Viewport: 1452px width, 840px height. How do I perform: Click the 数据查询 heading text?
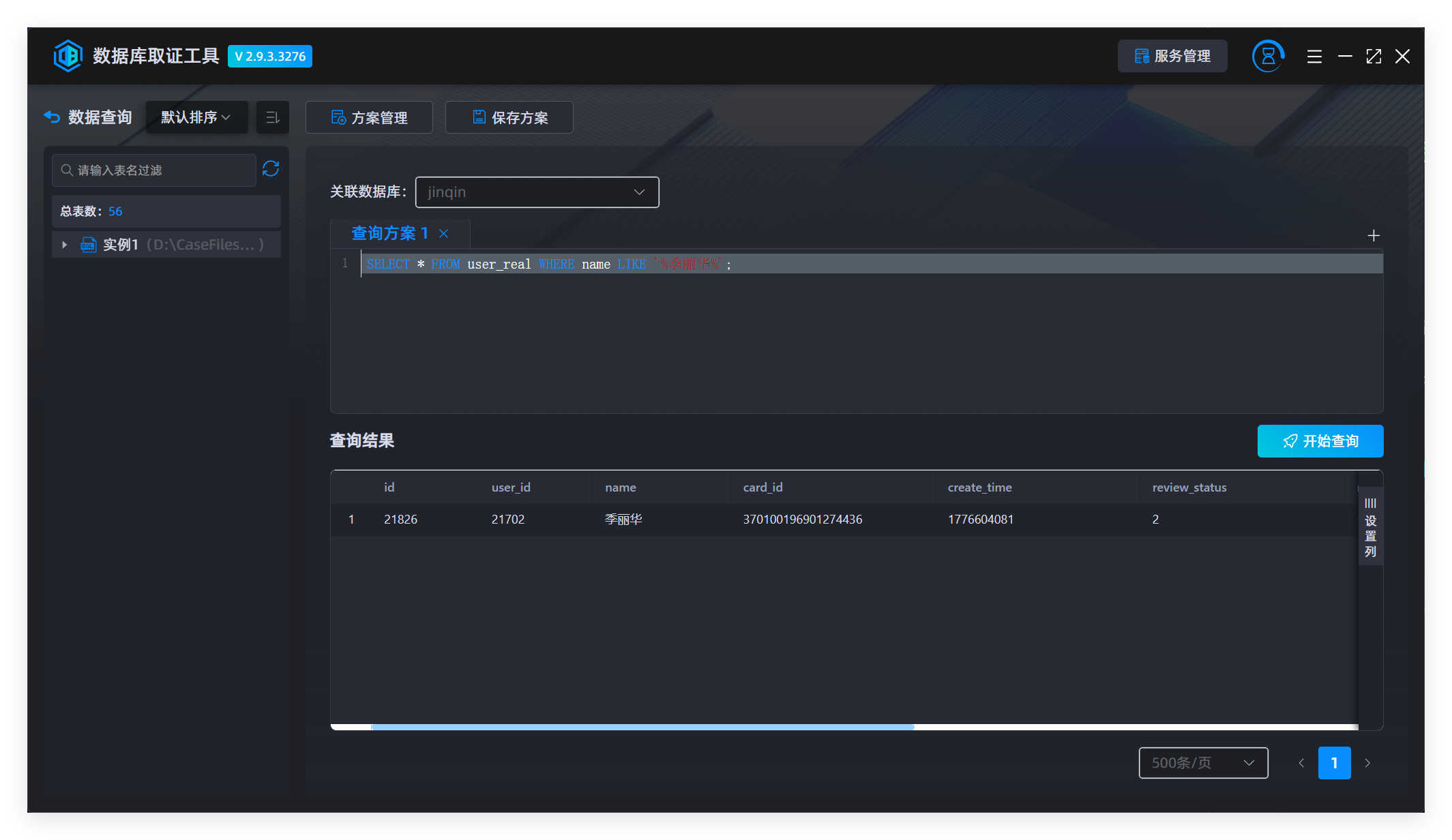(100, 117)
